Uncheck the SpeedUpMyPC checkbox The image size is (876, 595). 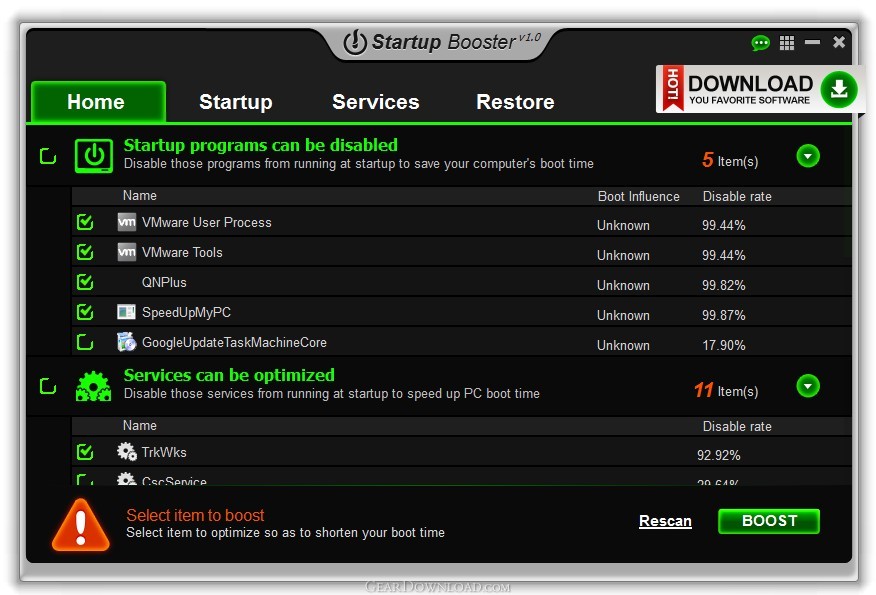85,312
